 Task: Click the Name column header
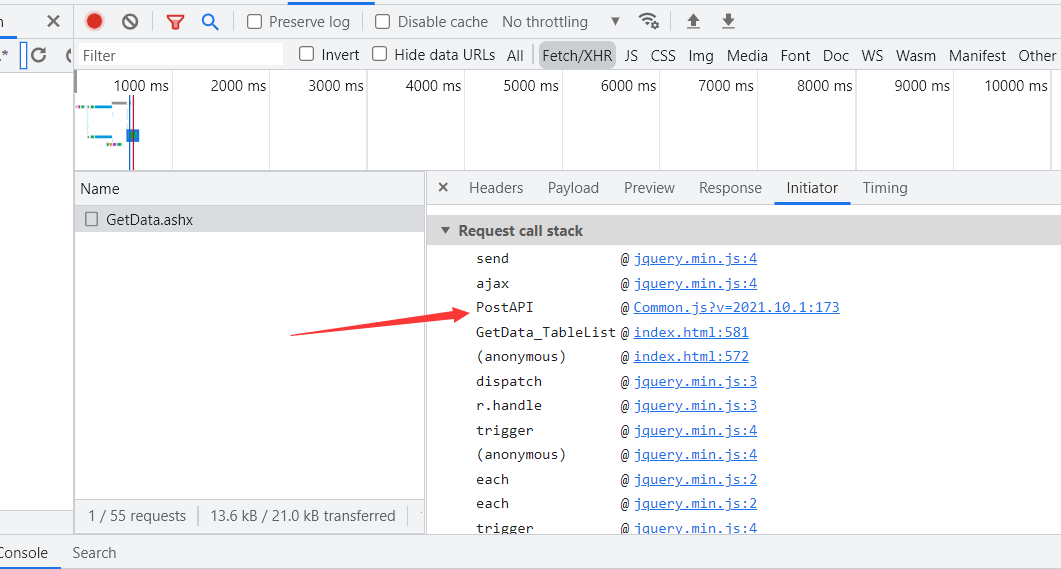click(249, 189)
